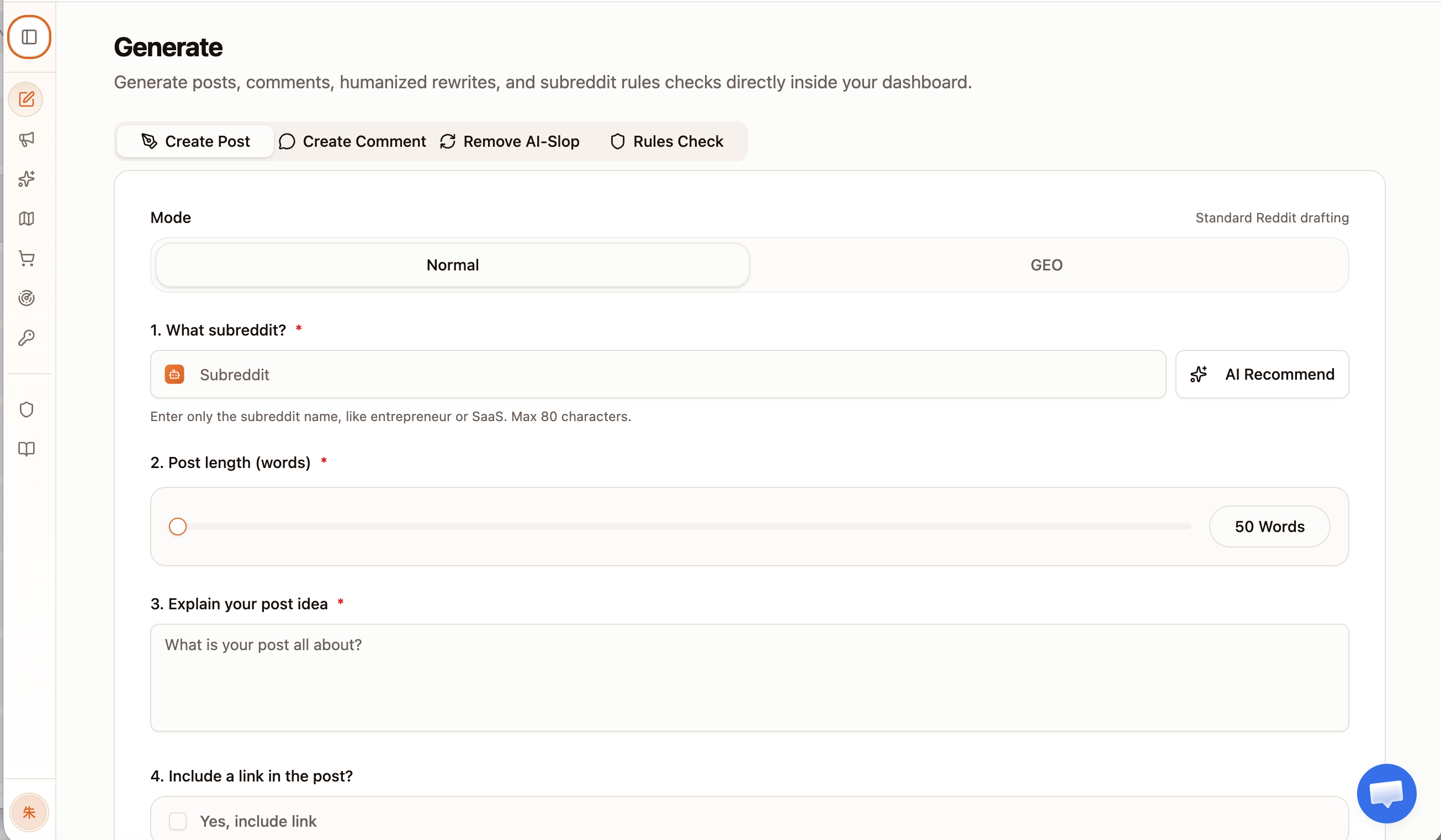Click the orange robot icon in Subreddit field
Viewport: 1441px width, 840px height.
click(174, 374)
